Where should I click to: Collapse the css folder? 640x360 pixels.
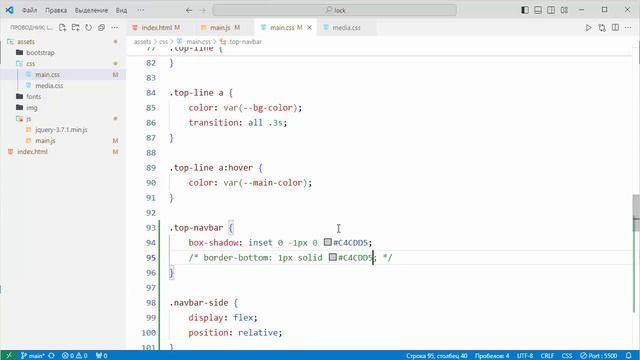(x=31, y=64)
